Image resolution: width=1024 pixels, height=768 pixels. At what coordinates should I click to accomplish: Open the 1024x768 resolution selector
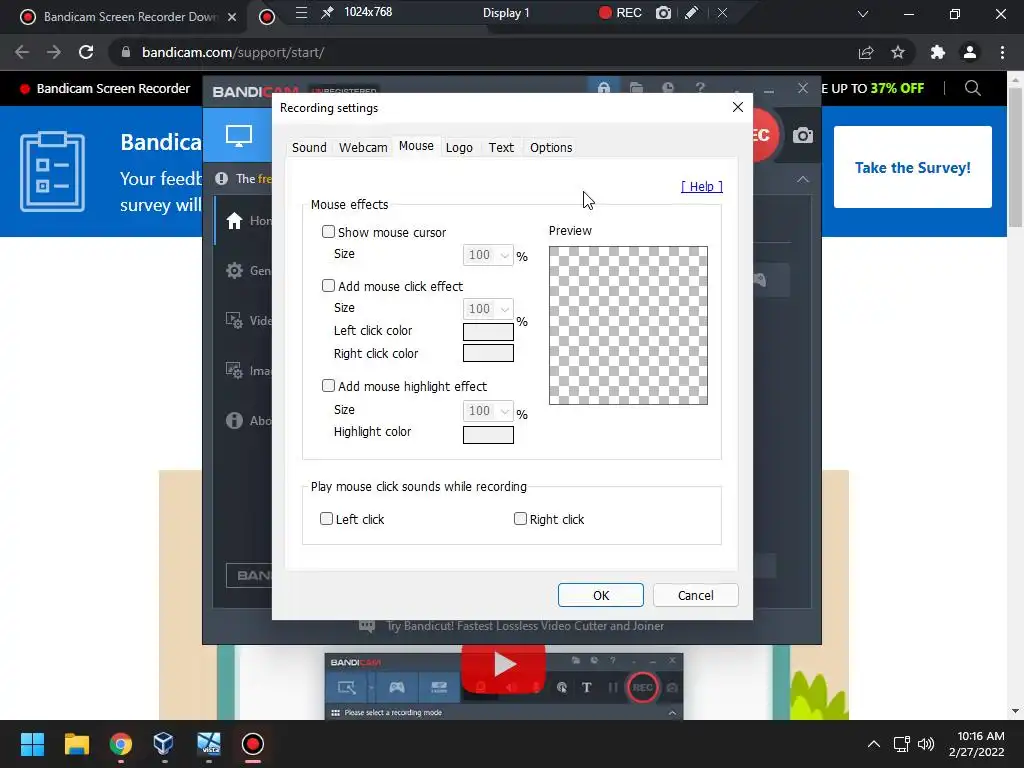pos(368,12)
